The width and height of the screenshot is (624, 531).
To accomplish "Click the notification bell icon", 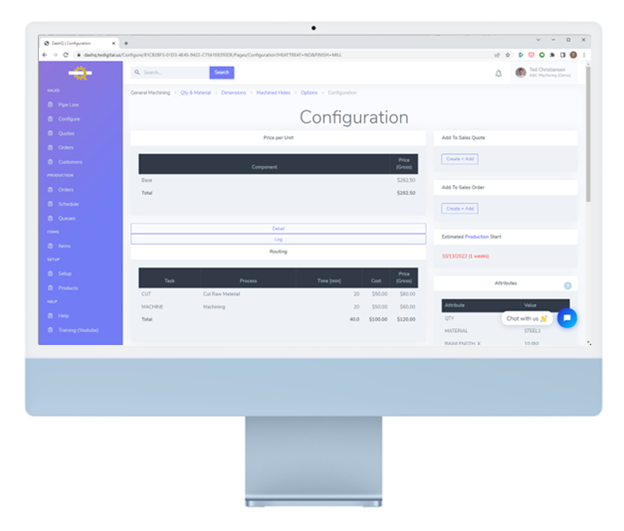I will point(499,73).
